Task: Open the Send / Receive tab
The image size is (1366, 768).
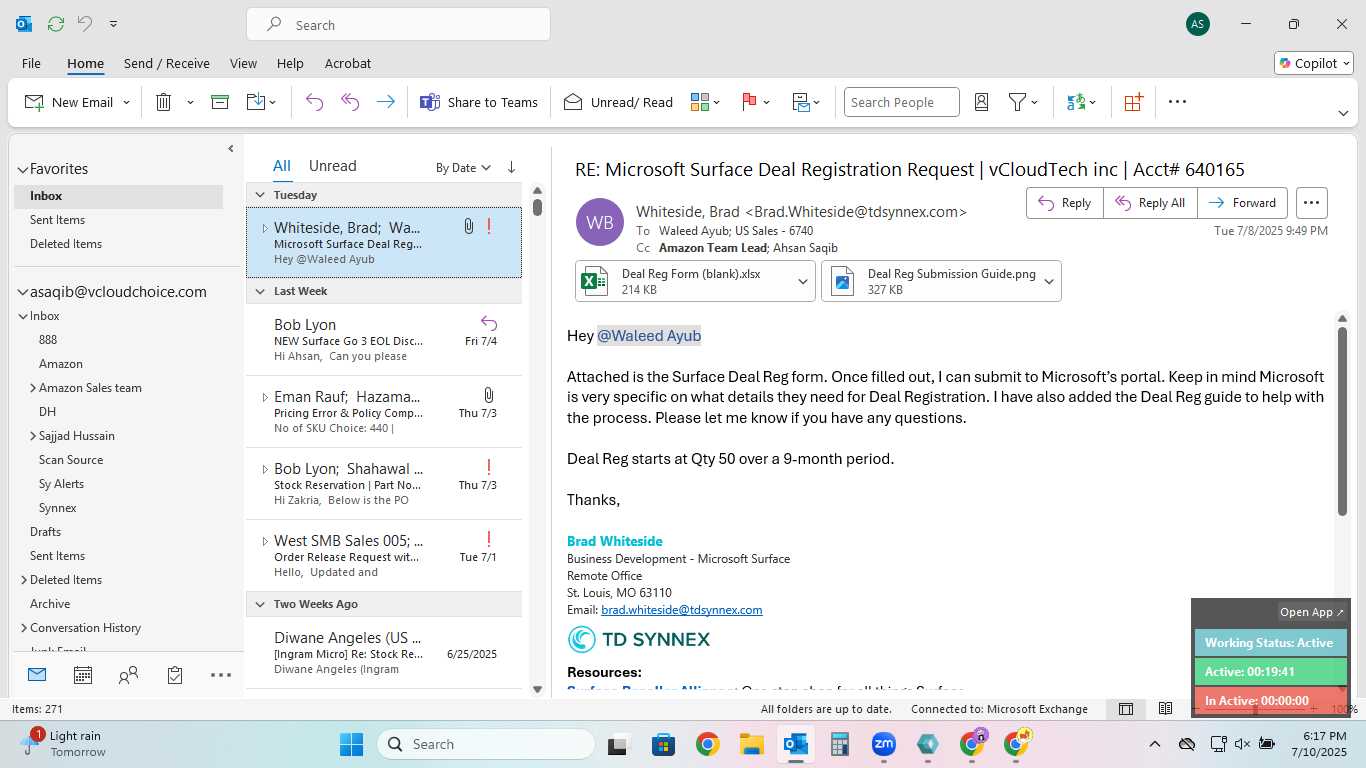Action: coord(167,63)
